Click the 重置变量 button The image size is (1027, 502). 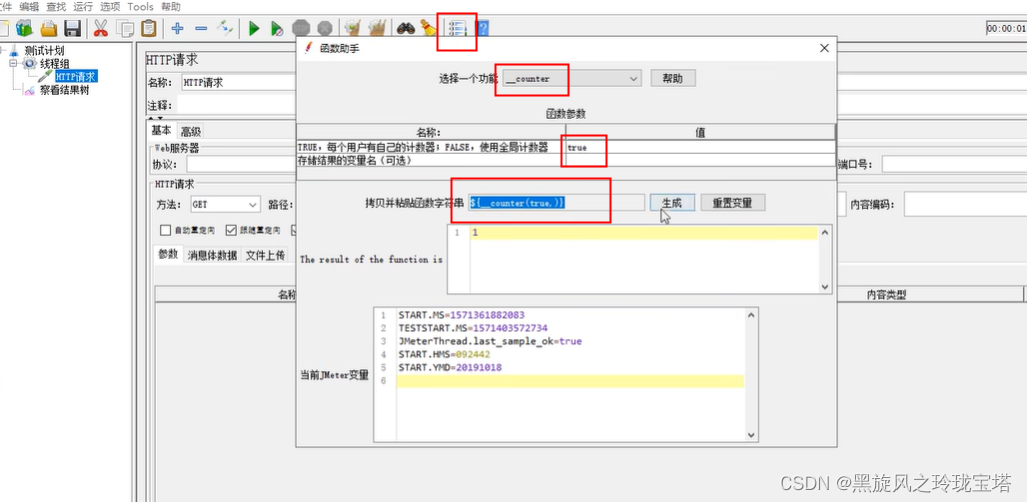pos(732,203)
